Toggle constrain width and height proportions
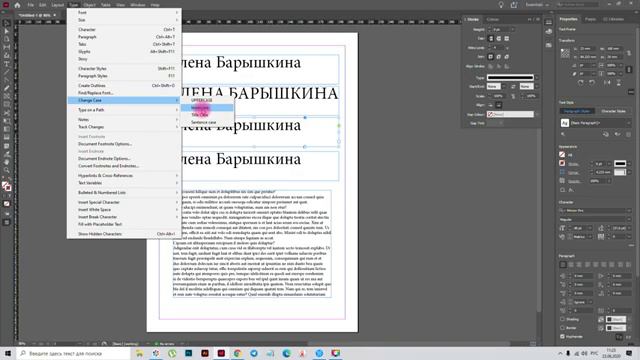 tap(629, 53)
